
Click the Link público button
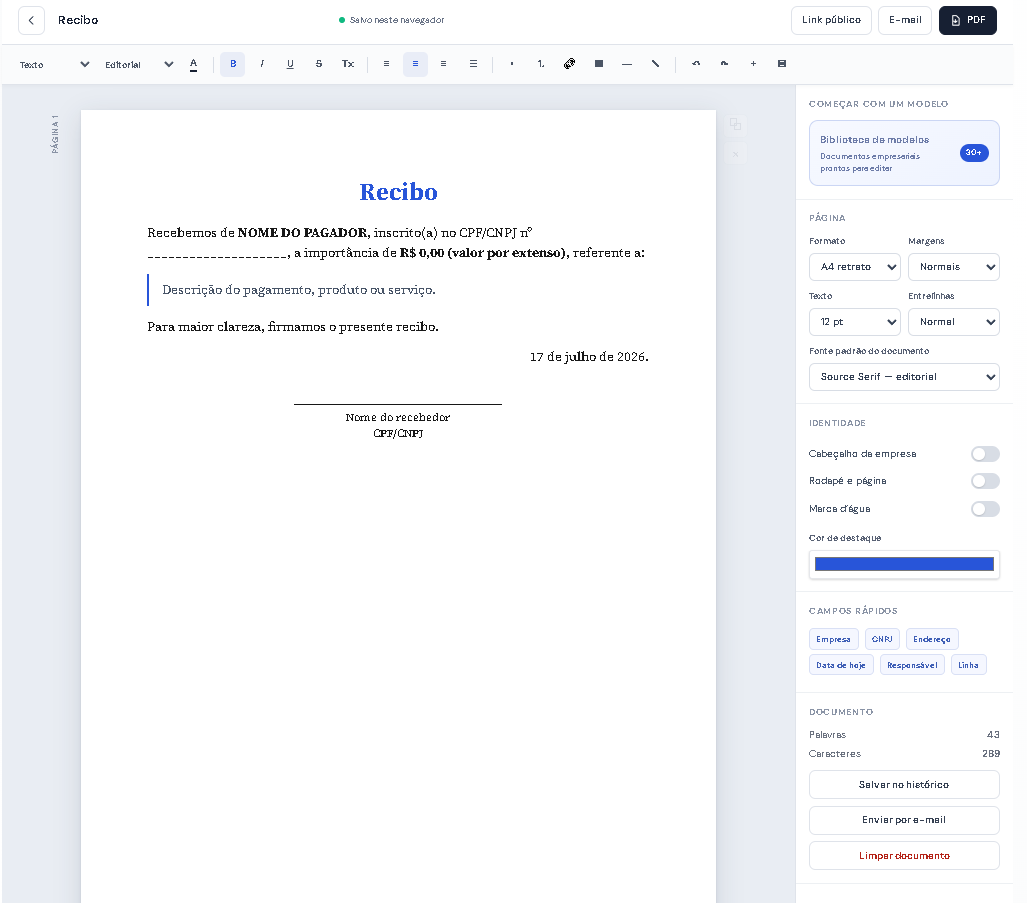click(831, 20)
